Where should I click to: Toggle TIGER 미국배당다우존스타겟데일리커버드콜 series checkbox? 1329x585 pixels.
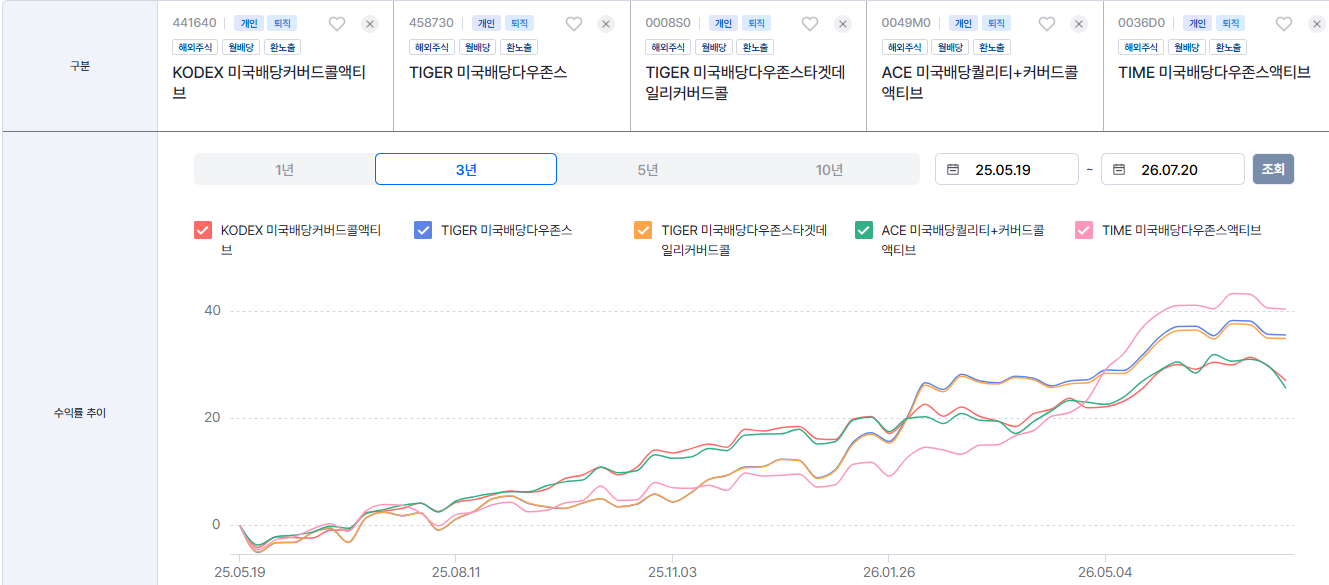pyautogui.click(x=643, y=230)
